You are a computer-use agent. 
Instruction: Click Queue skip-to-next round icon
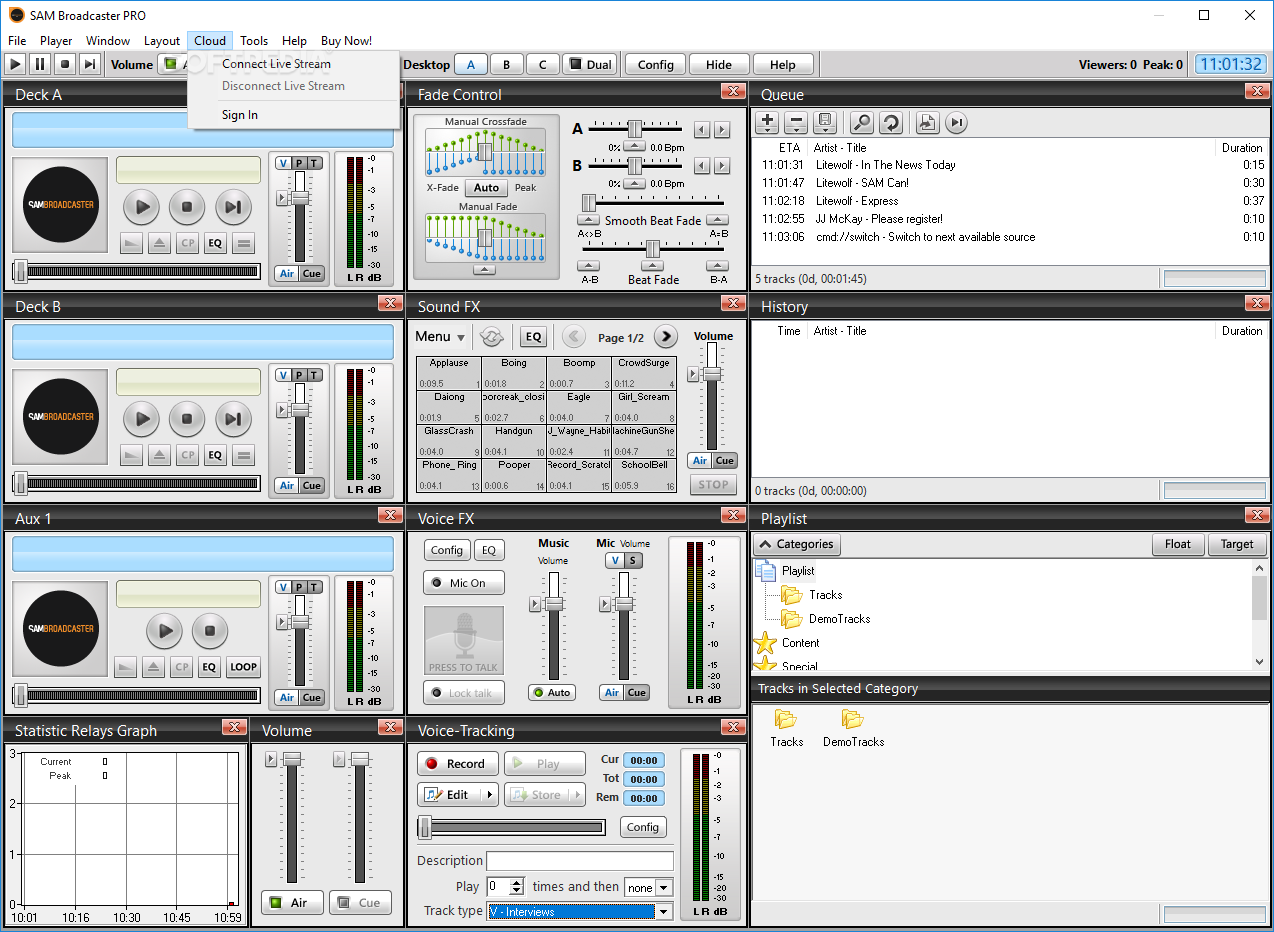click(x=957, y=123)
